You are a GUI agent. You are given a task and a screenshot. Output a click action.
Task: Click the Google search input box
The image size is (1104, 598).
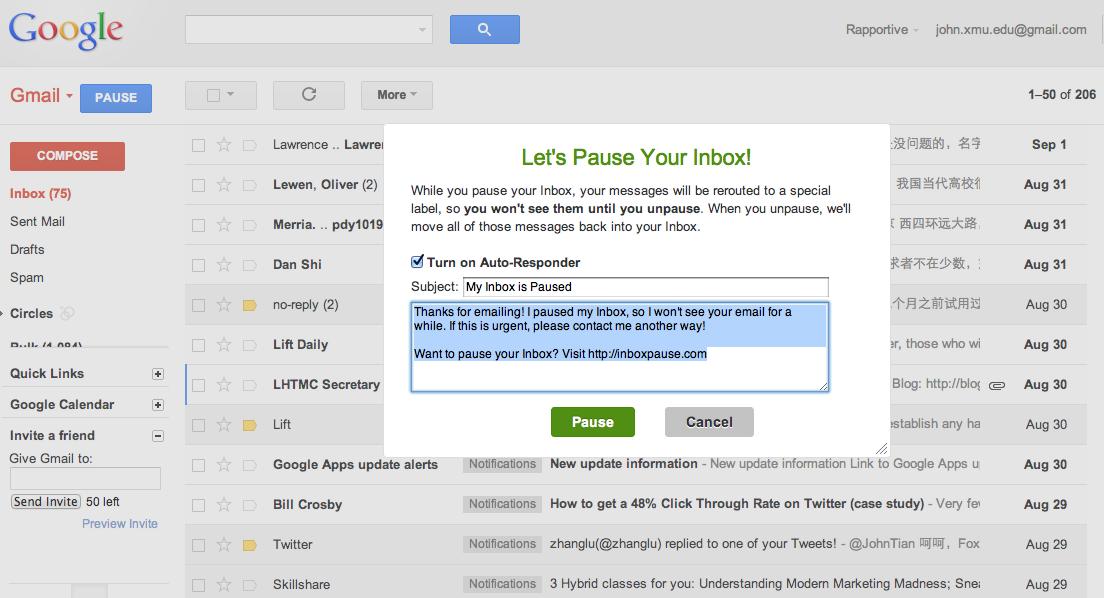(308, 30)
